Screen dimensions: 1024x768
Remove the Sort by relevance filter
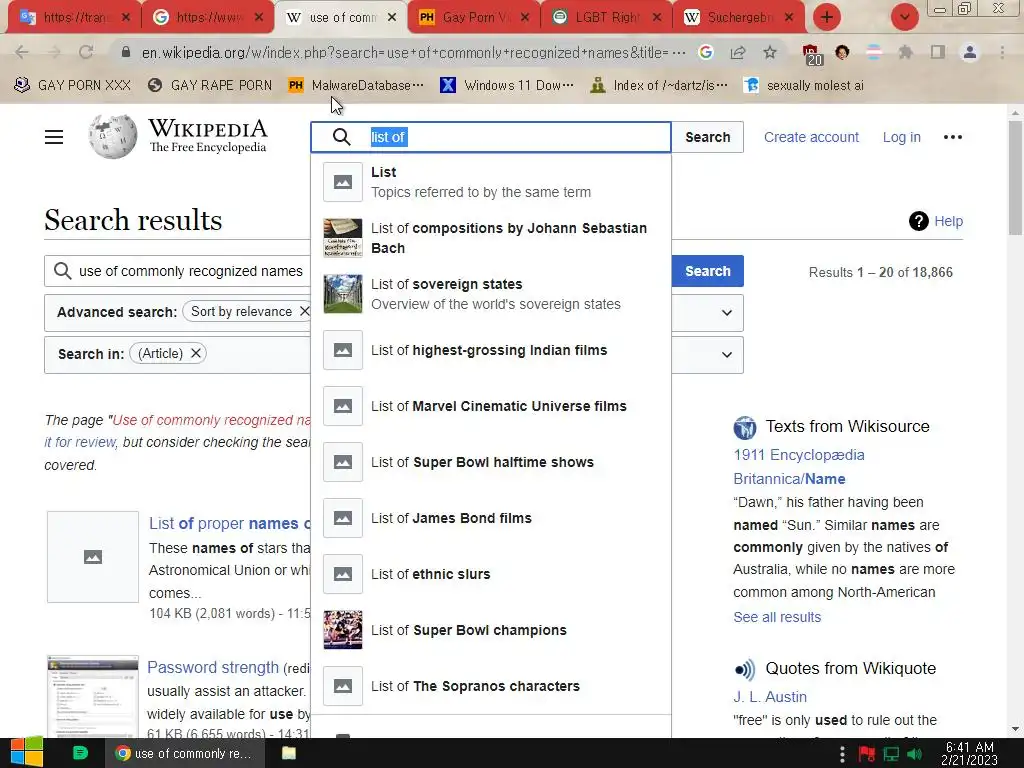point(304,312)
